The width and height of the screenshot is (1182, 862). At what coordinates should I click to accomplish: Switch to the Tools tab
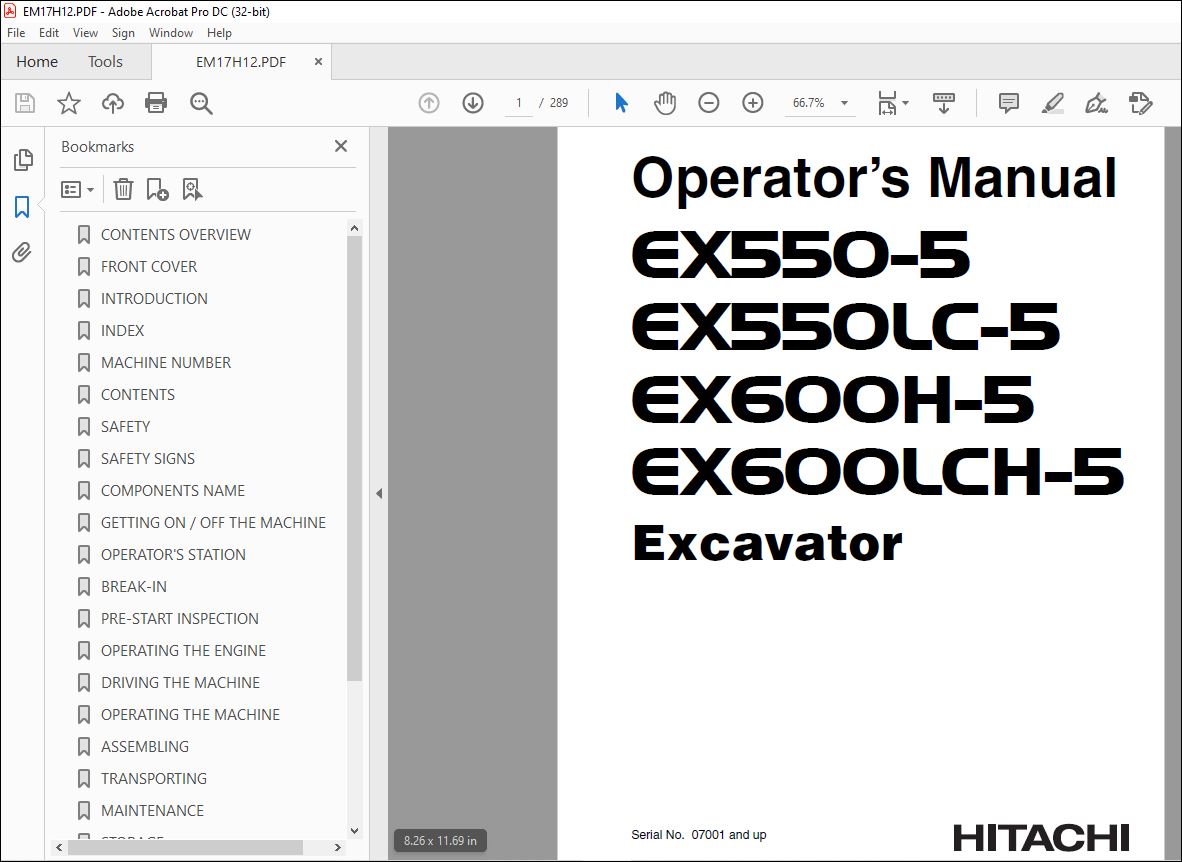click(x=105, y=62)
